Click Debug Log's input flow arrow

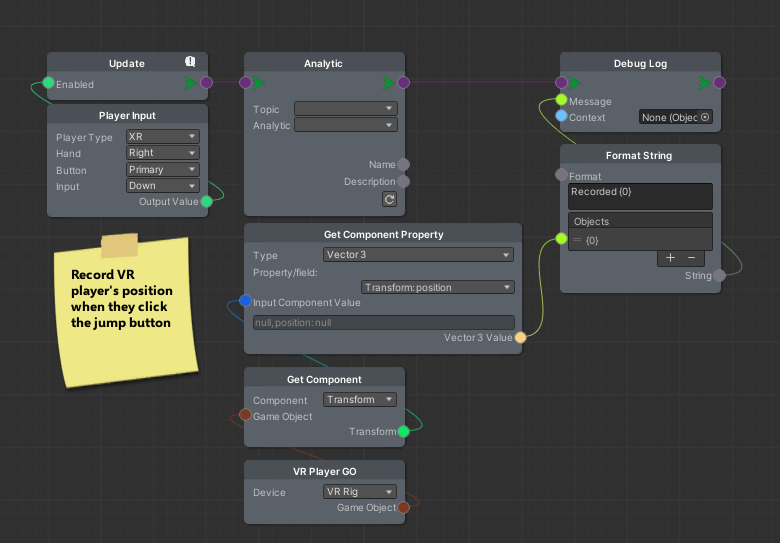coord(575,83)
